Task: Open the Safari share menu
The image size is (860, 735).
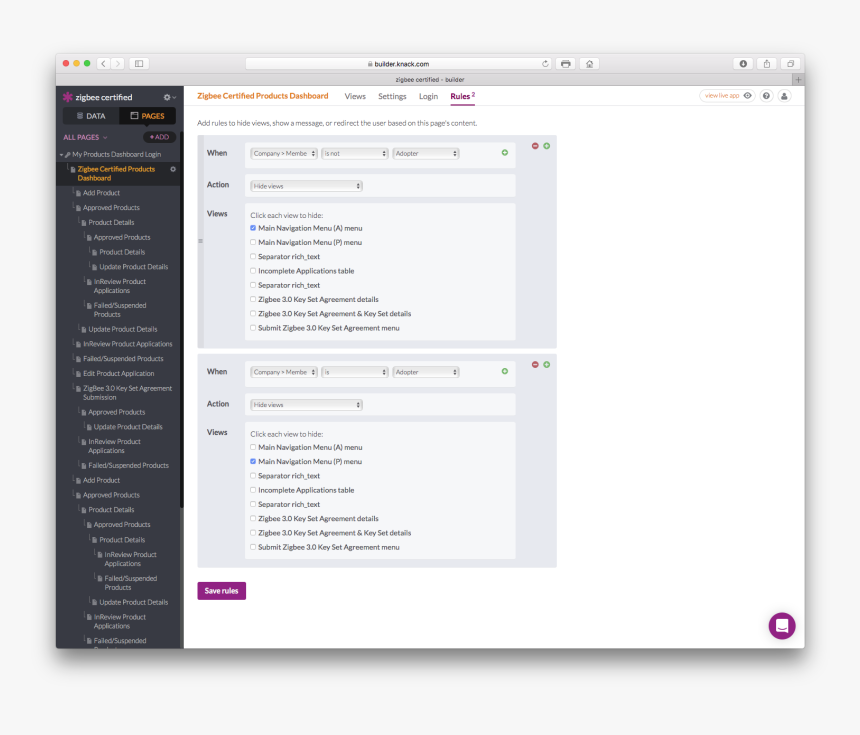Action: (x=767, y=64)
